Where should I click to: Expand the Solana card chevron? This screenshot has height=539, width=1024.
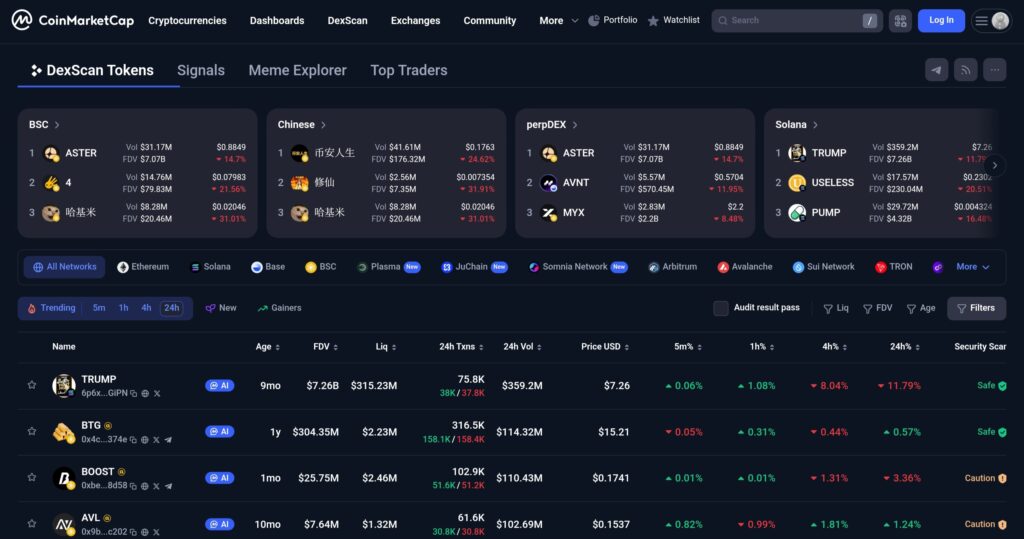coord(815,125)
